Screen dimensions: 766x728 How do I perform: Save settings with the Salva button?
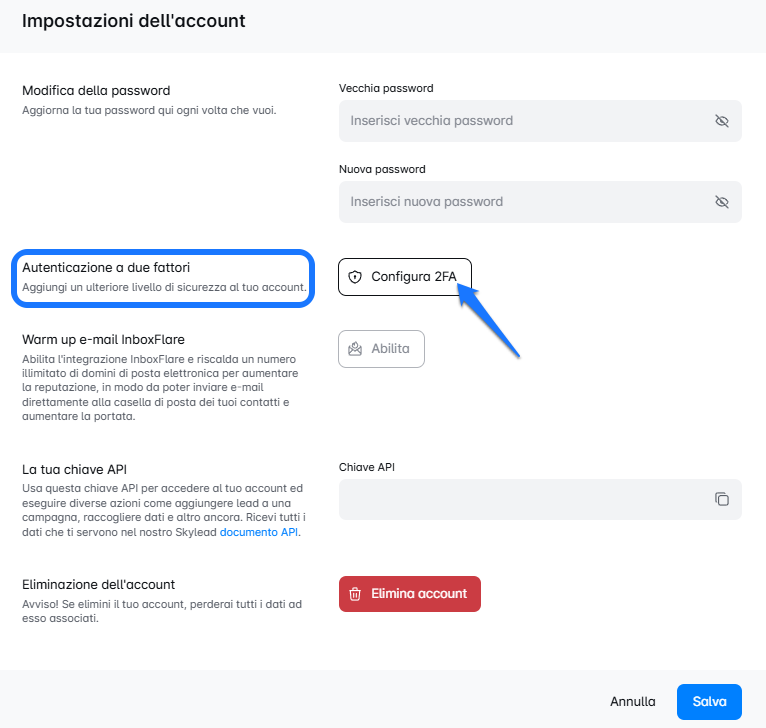pos(709,702)
